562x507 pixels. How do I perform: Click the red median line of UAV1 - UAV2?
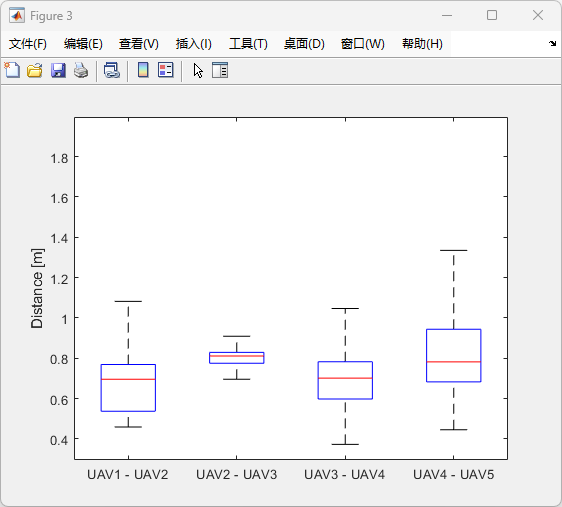[128, 379]
